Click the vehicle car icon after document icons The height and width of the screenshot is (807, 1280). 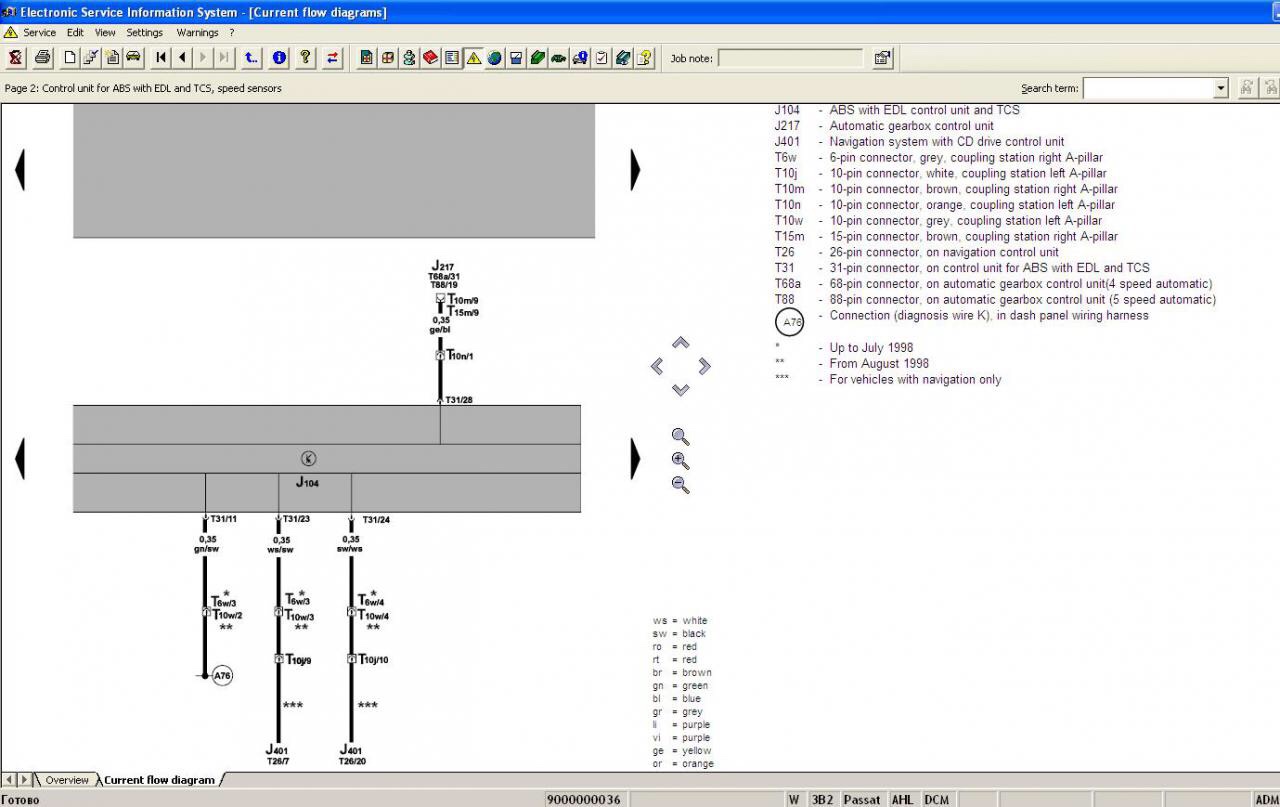133,58
